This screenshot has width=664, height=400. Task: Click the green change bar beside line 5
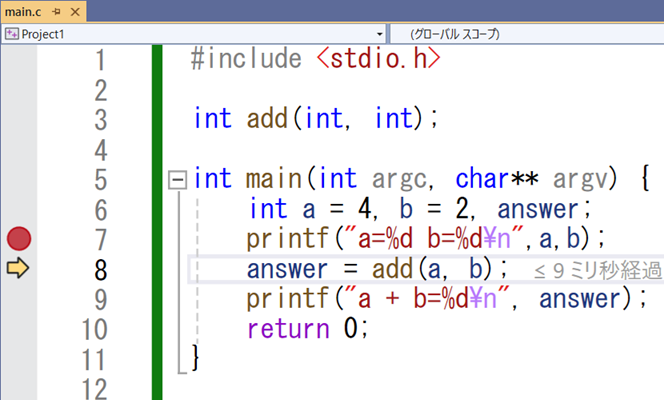click(x=157, y=180)
